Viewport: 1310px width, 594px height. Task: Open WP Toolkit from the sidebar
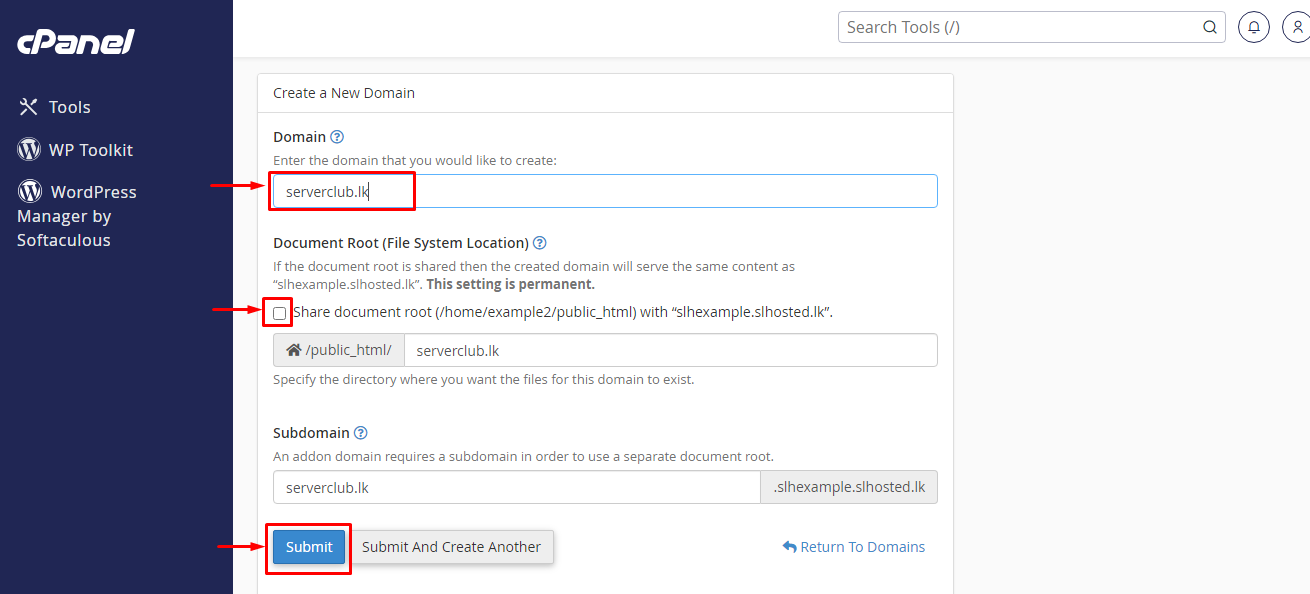[x=89, y=149]
